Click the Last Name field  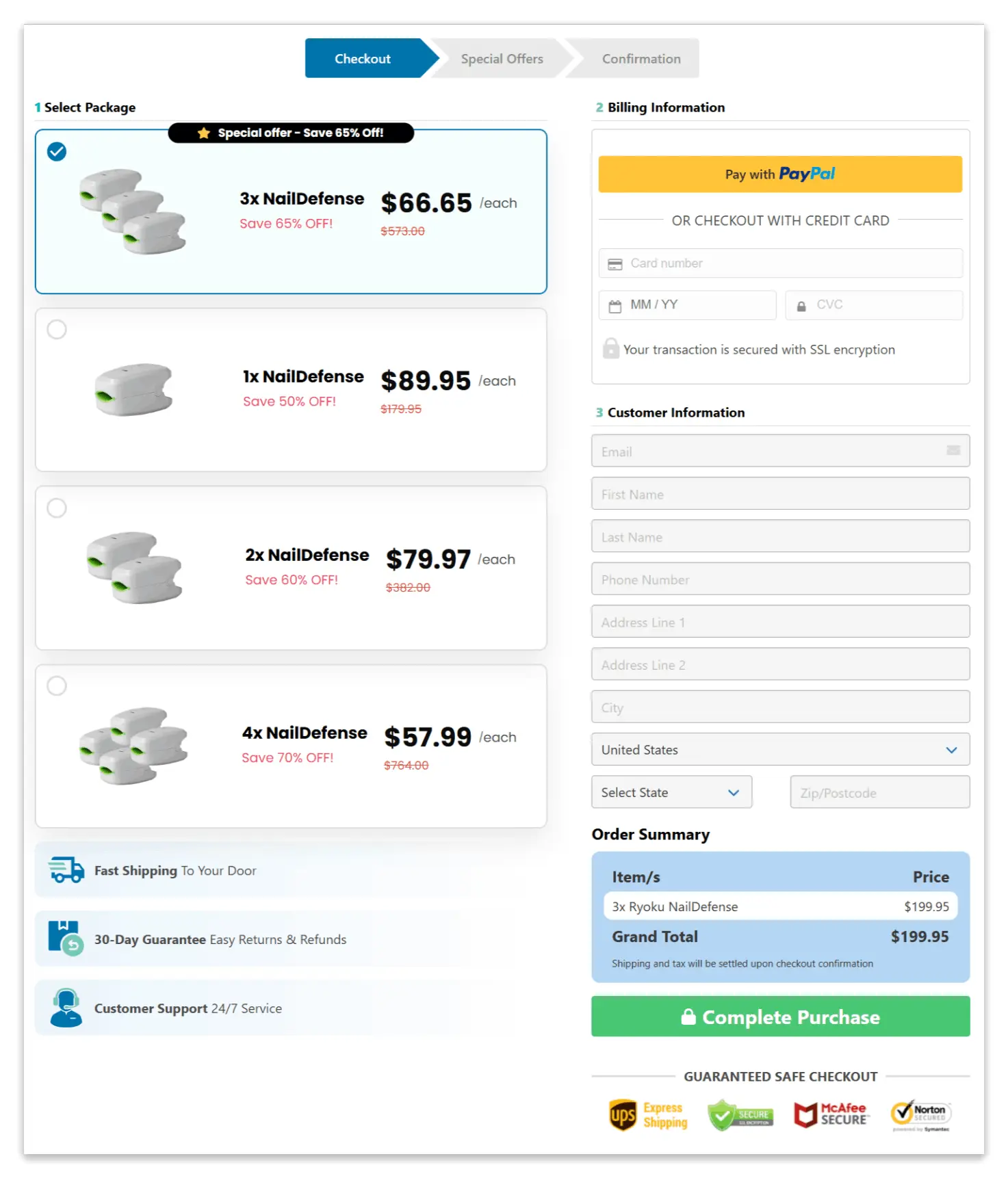(780, 536)
